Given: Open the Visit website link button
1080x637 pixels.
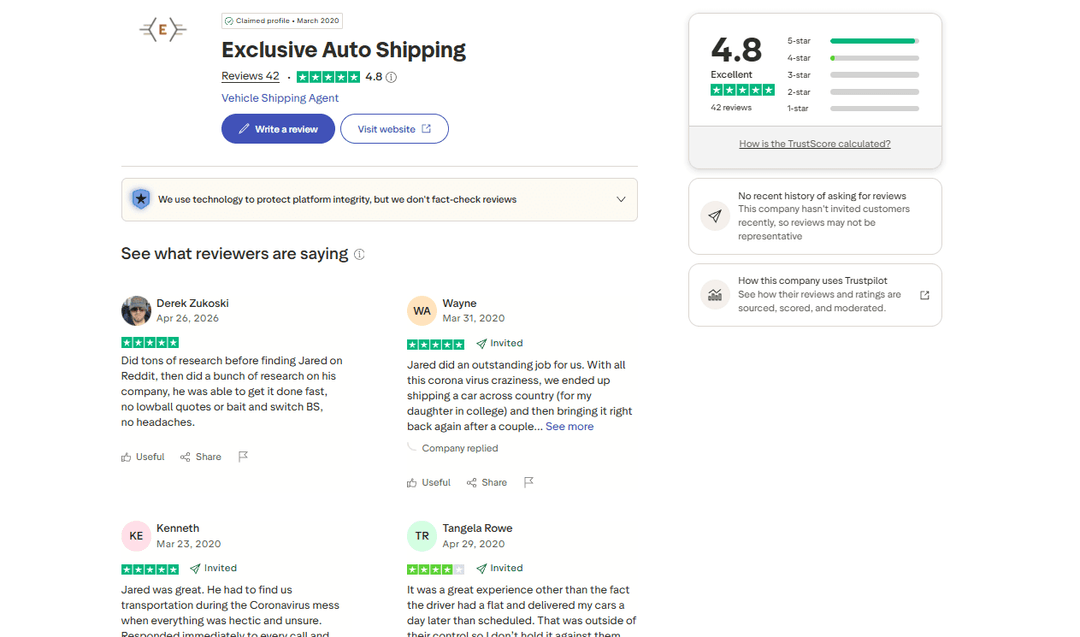Looking at the screenshot, I should (x=394, y=129).
